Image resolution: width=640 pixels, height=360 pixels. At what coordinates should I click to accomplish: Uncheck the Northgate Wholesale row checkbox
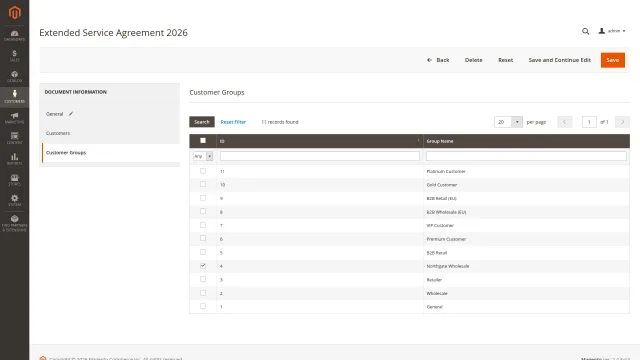pyautogui.click(x=203, y=266)
